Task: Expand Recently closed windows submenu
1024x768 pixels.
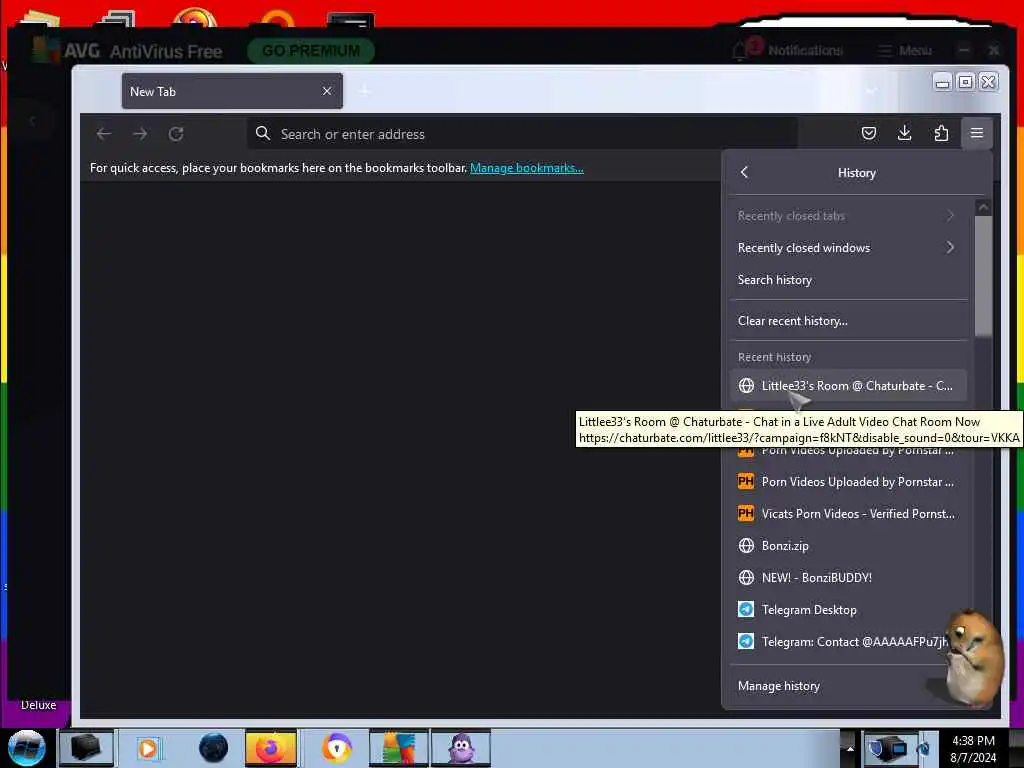Action: [x=848, y=248]
